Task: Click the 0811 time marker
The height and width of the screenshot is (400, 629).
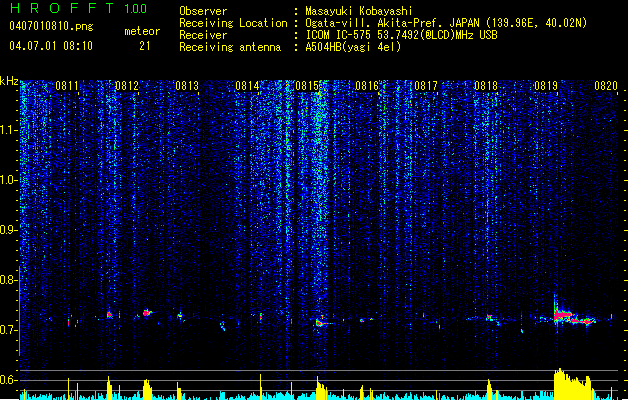Action: click(67, 86)
